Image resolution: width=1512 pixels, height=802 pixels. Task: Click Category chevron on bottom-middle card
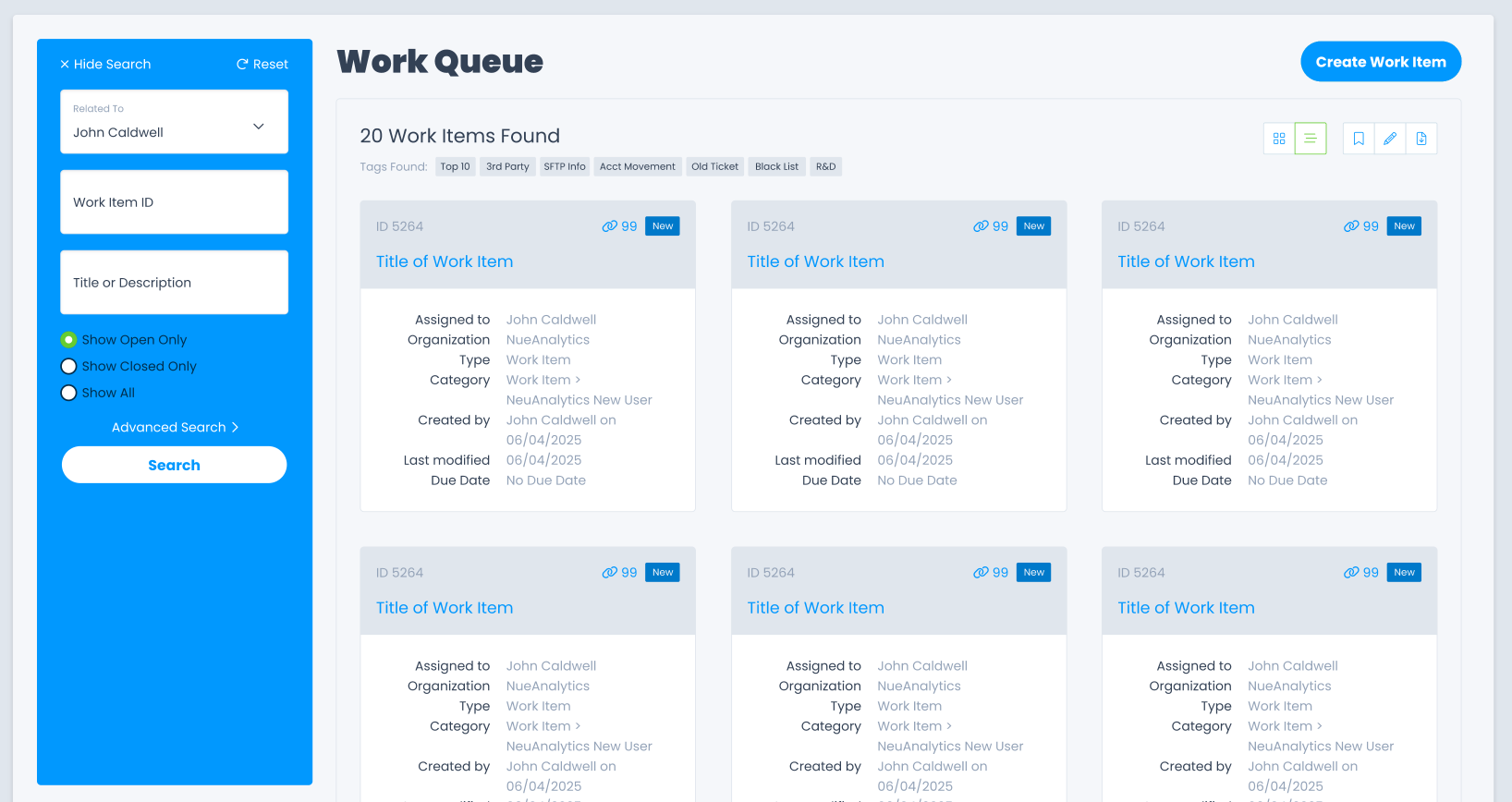[949, 726]
